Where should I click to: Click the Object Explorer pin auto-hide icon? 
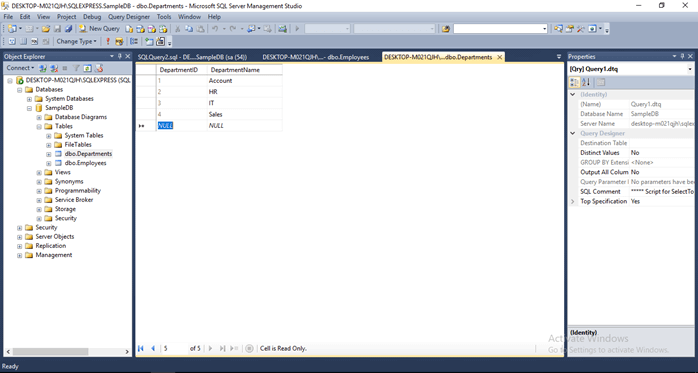(120, 57)
